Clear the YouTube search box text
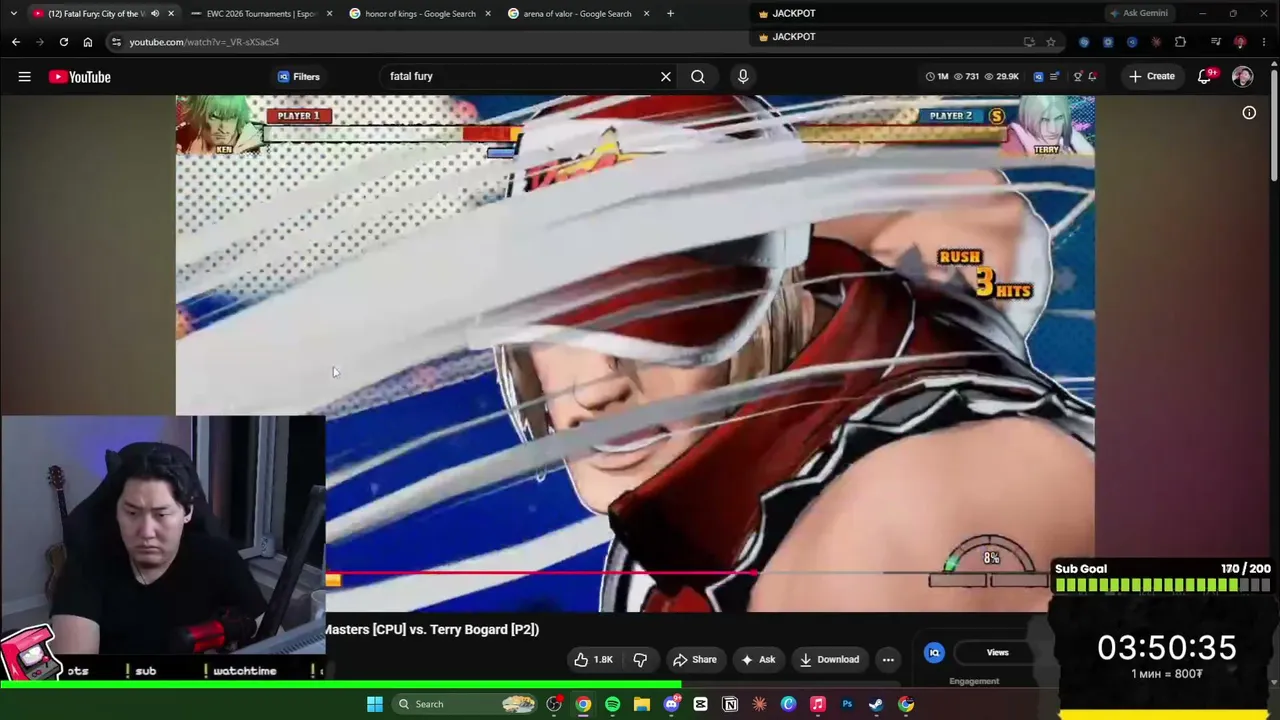 tap(666, 76)
